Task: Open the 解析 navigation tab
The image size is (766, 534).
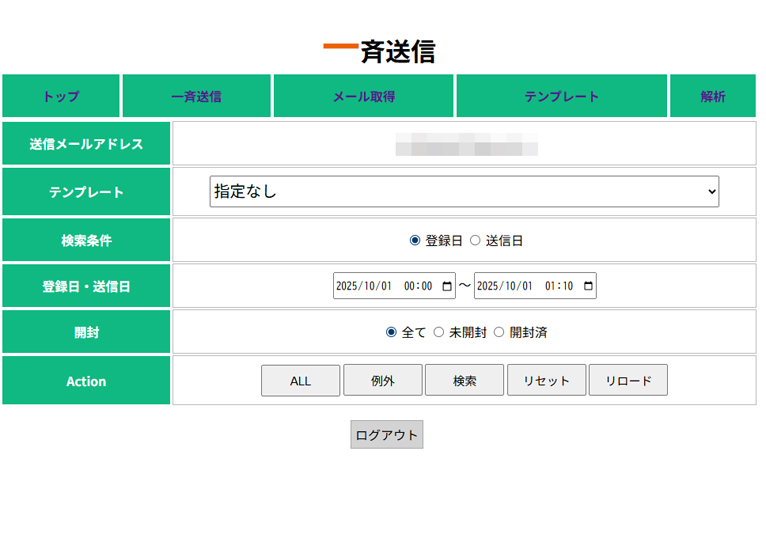Action: [713, 97]
